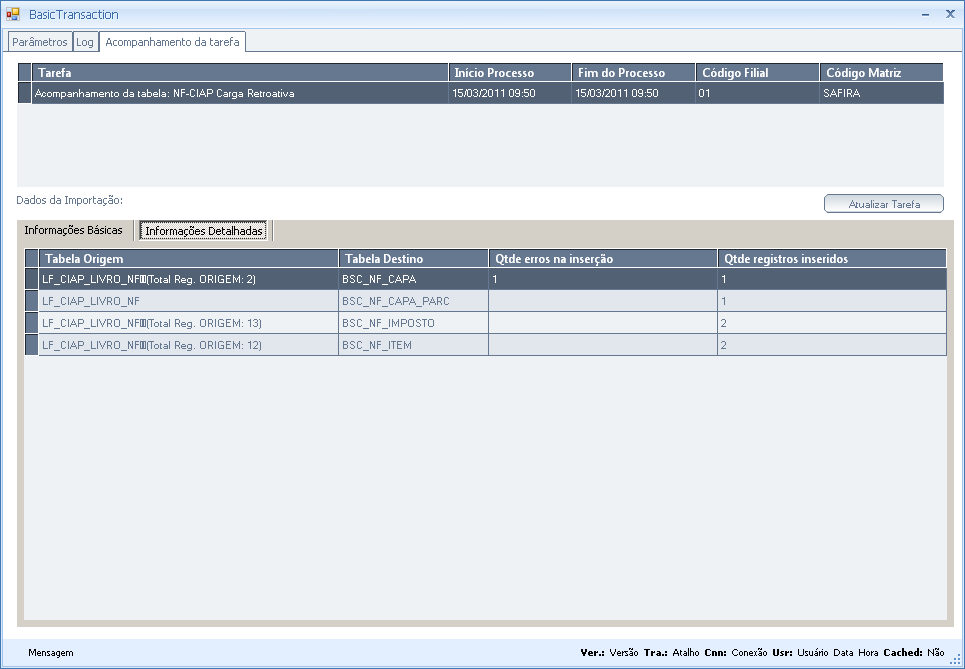This screenshot has width=965, height=669.
Task: Sort by the Tarefa column header
Action: (x=240, y=73)
